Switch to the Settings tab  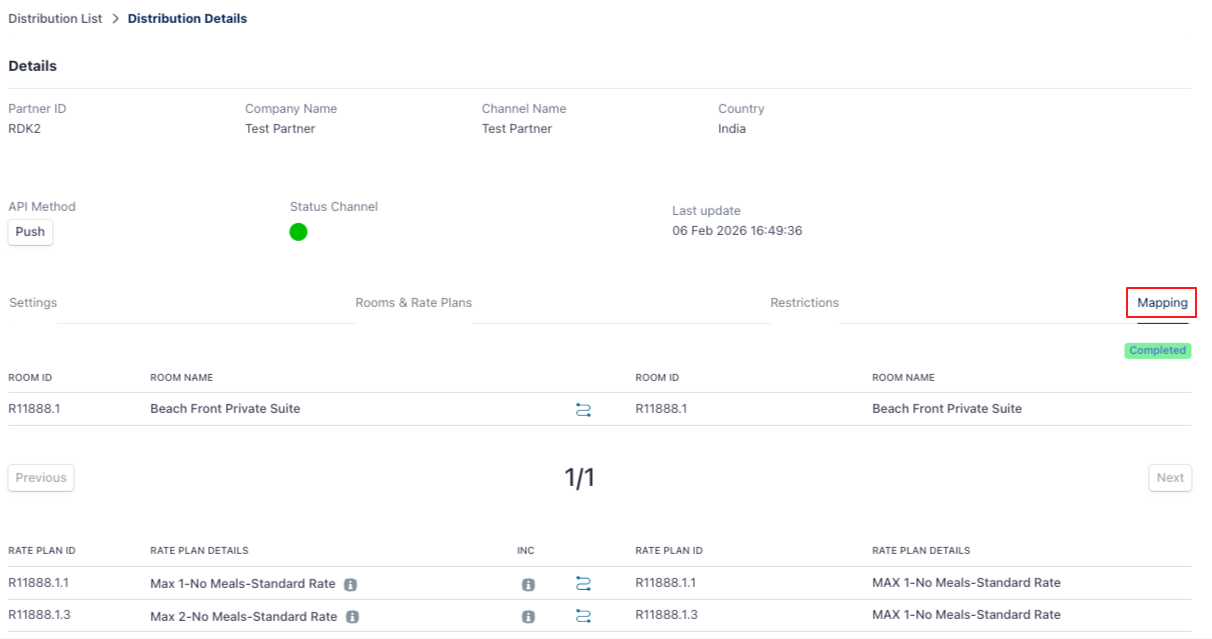[x=33, y=302]
